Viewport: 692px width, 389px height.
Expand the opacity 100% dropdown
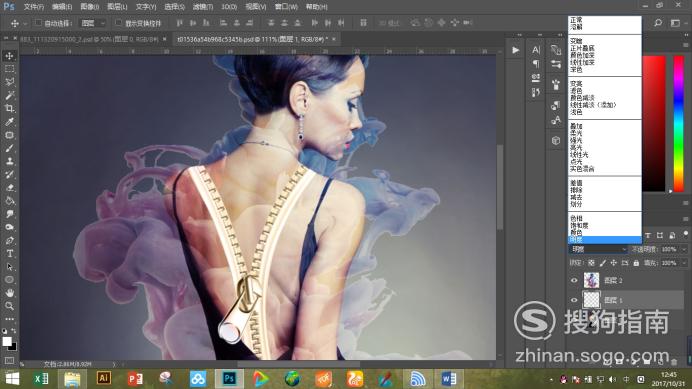tap(684, 249)
